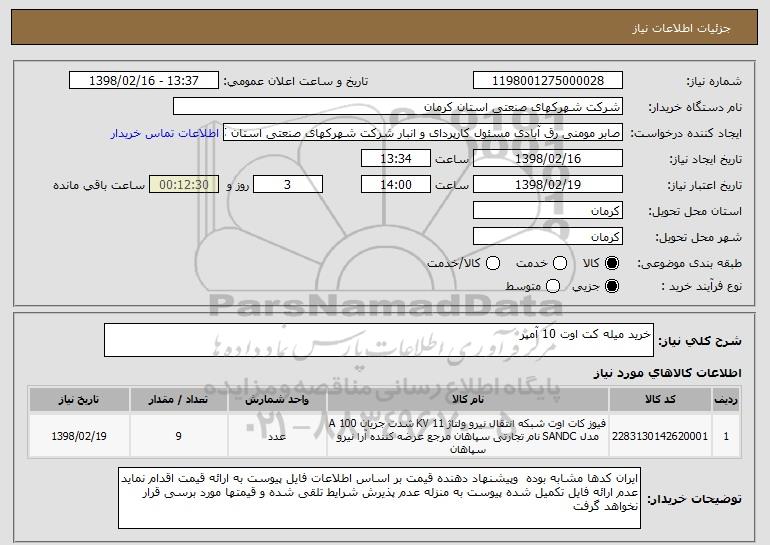Click the ساعت باقی مانده label

[x=99, y=185]
